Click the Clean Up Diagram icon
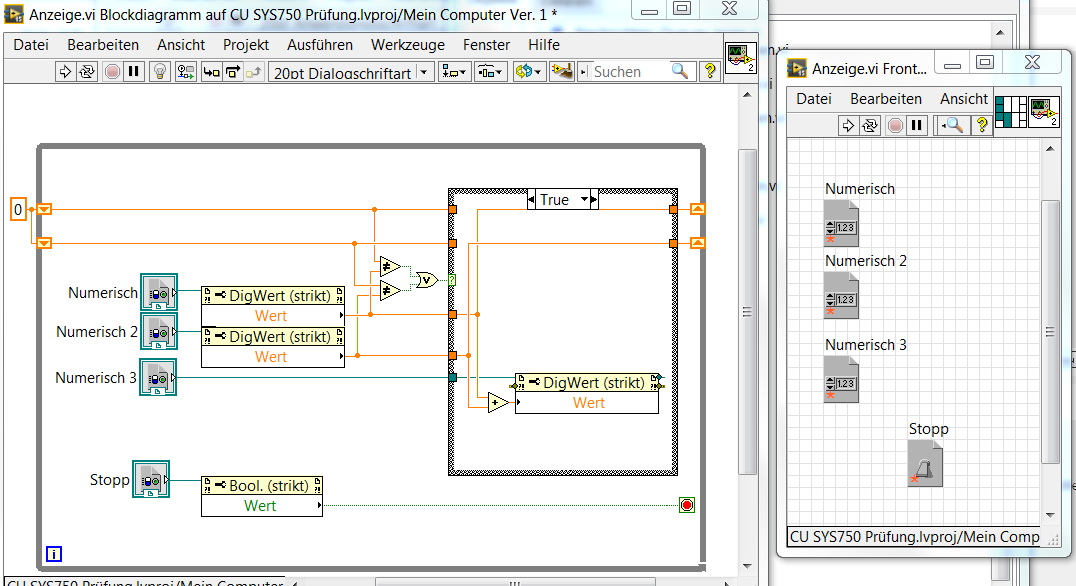 [563, 71]
